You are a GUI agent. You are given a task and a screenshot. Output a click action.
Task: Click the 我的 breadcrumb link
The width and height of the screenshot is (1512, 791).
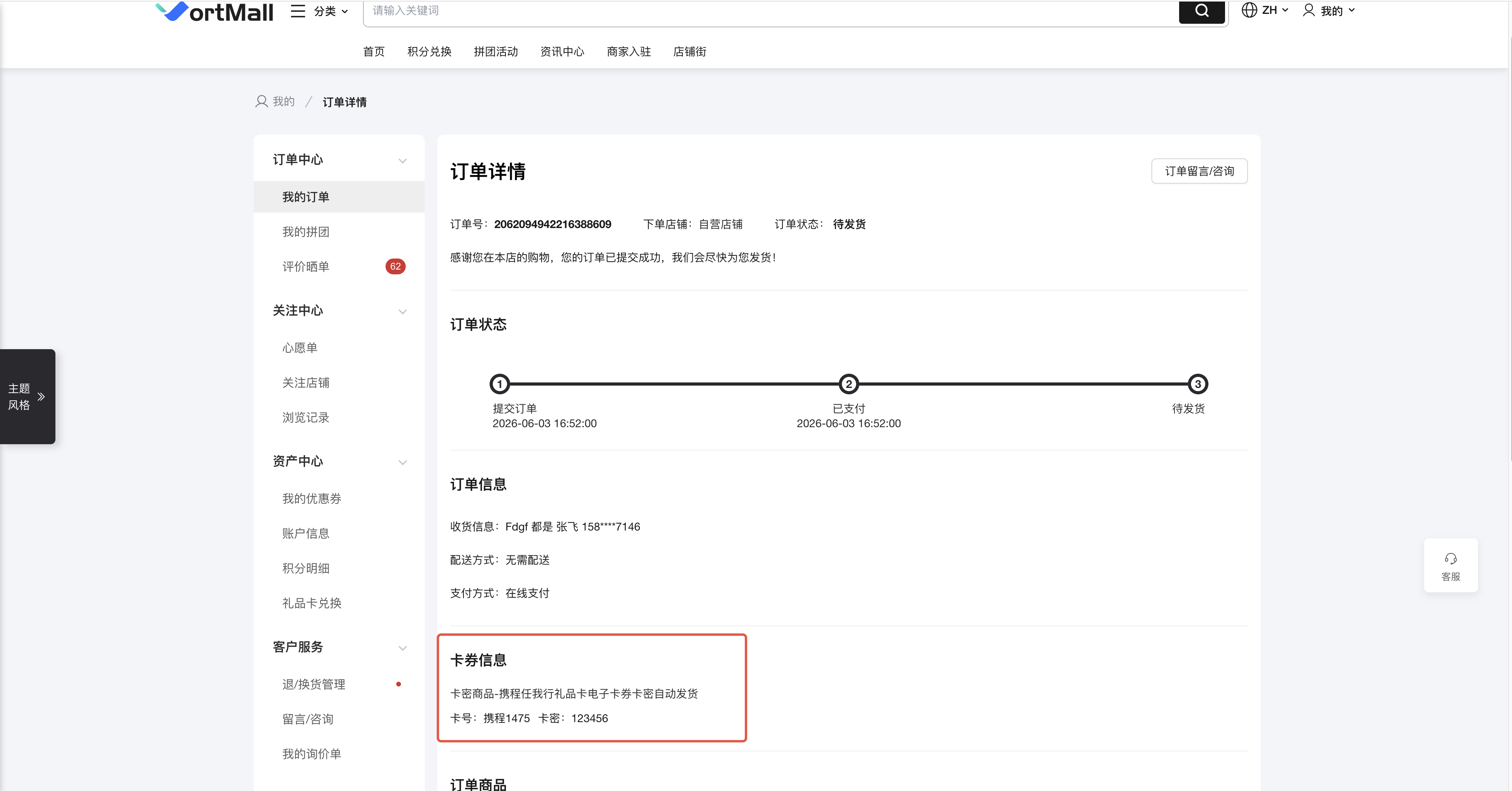point(283,102)
